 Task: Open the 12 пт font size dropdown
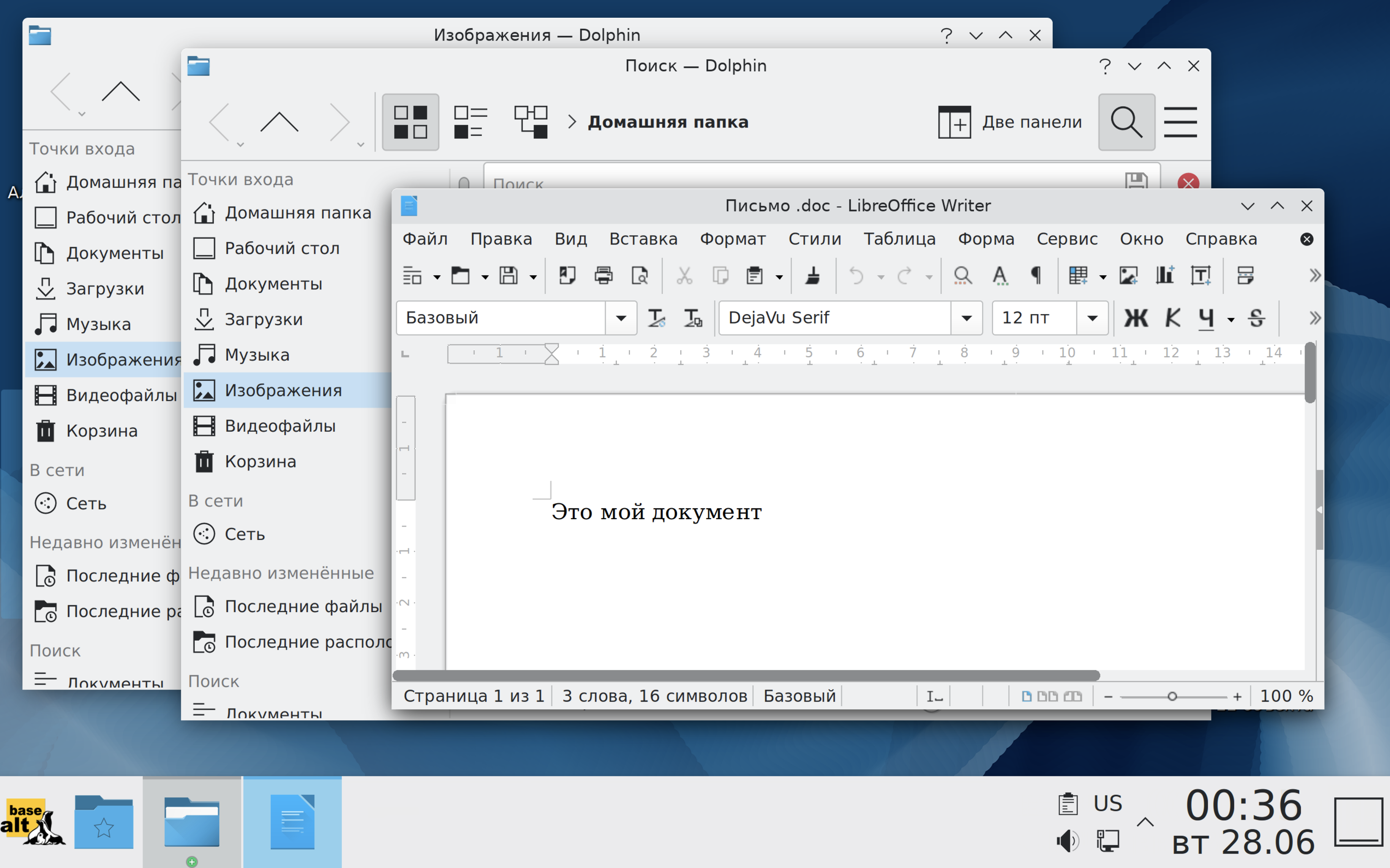pos(1092,318)
